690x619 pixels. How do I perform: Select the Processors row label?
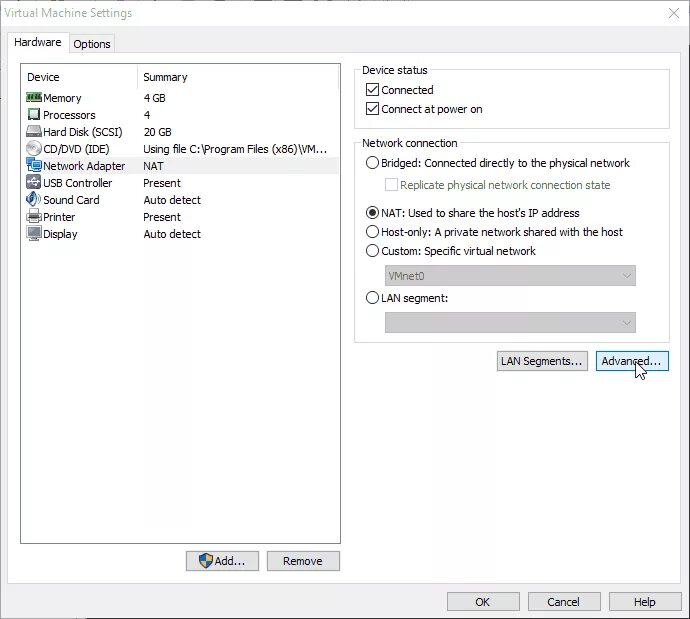click(69, 115)
